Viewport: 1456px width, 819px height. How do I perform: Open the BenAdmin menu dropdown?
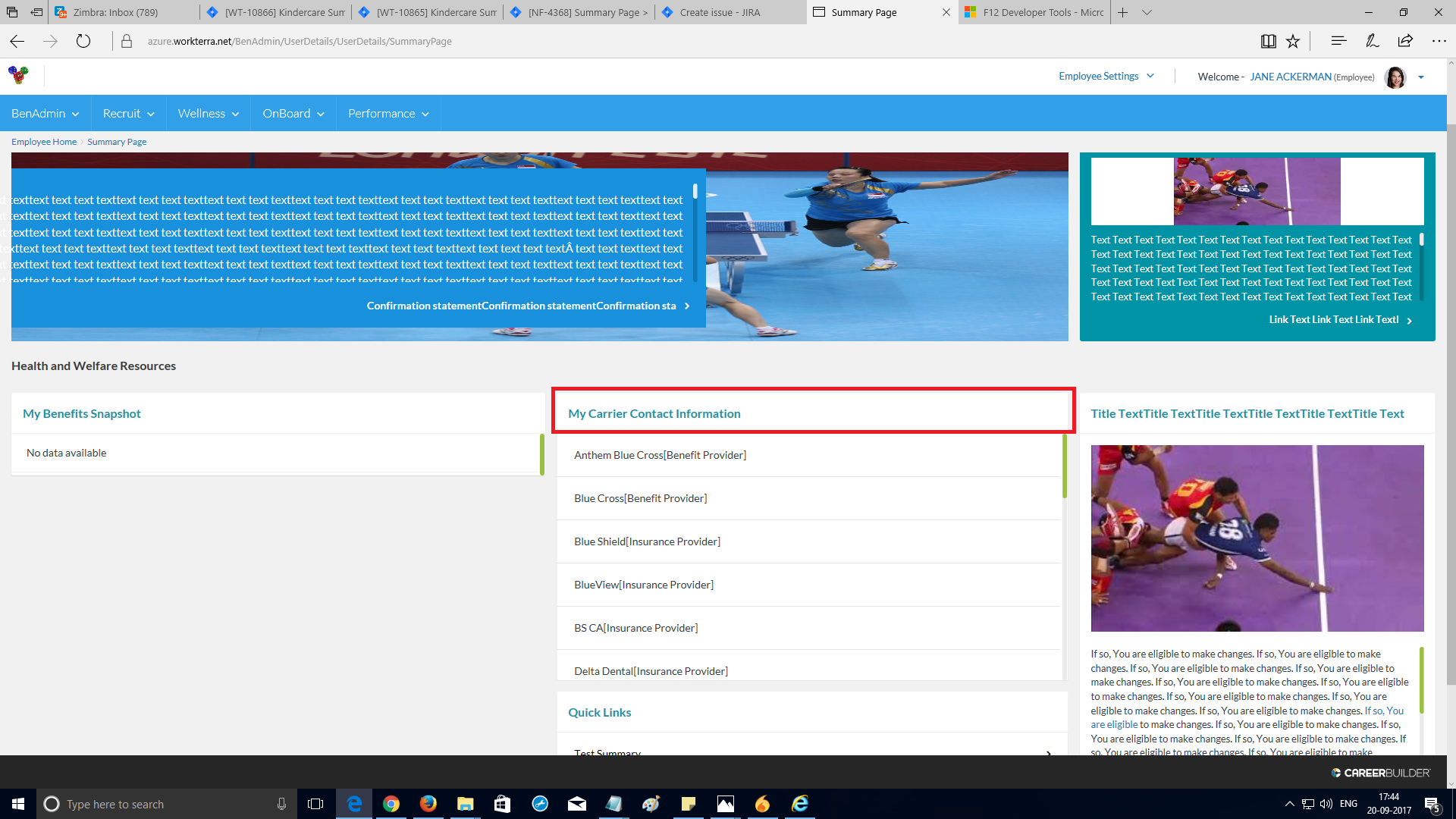tap(45, 113)
